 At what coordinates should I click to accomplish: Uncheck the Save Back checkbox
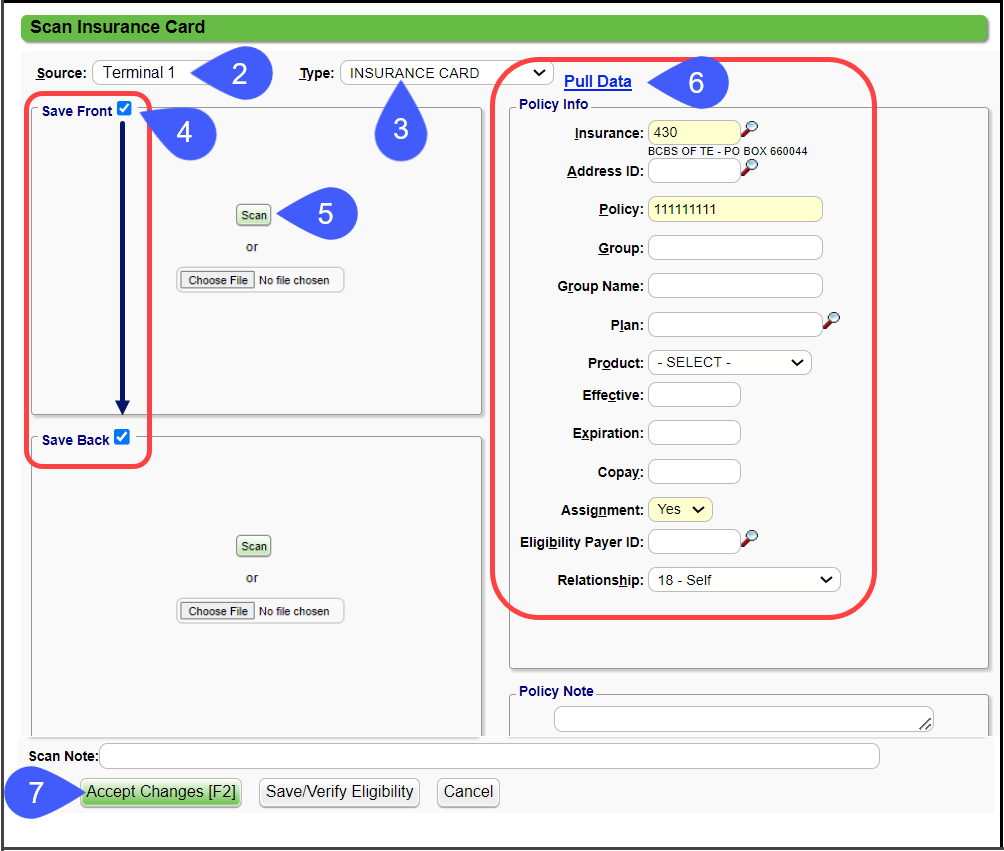[122, 436]
